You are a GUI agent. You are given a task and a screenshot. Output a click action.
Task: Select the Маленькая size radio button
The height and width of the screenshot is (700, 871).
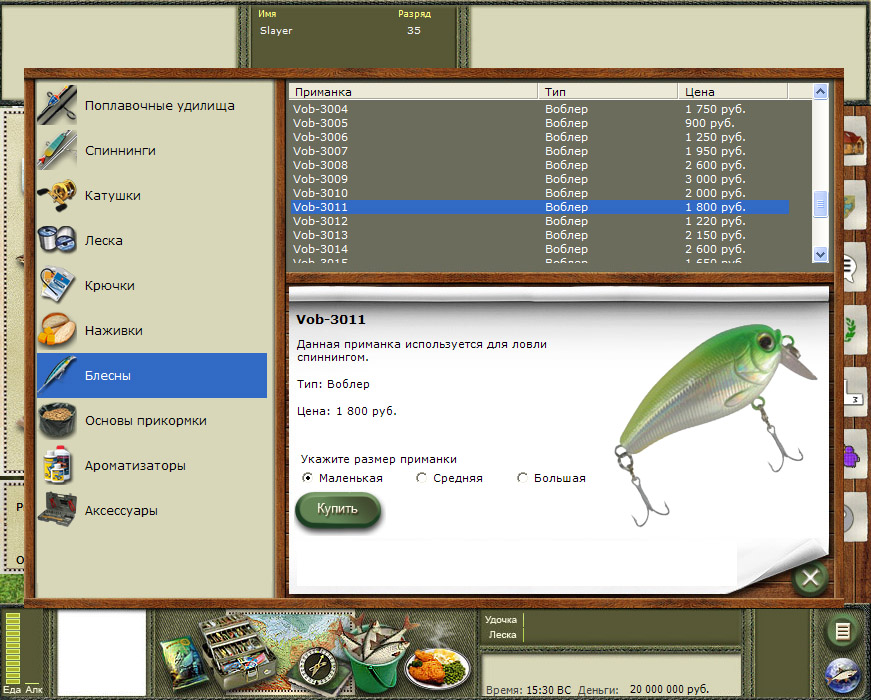(x=307, y=478)
